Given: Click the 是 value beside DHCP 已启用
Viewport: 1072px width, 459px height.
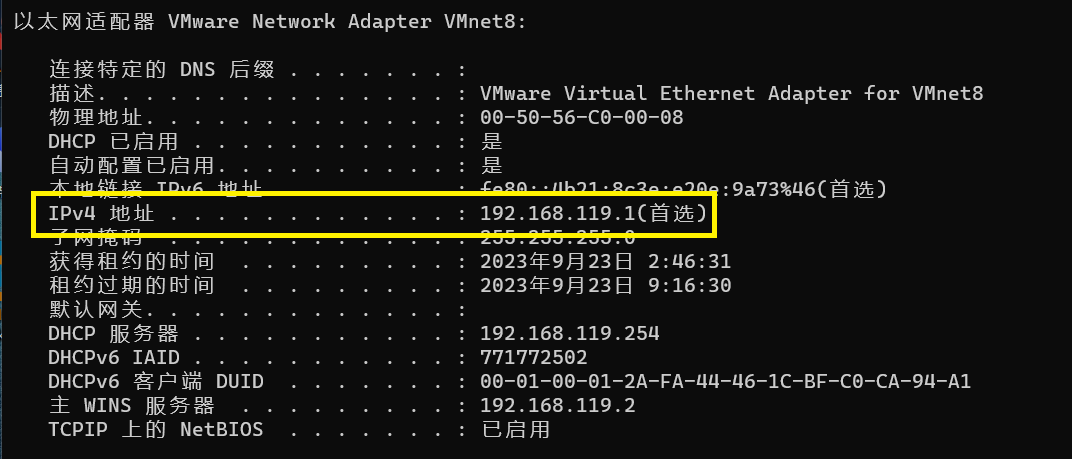Looking at the screenshot, I should point(491,142).
